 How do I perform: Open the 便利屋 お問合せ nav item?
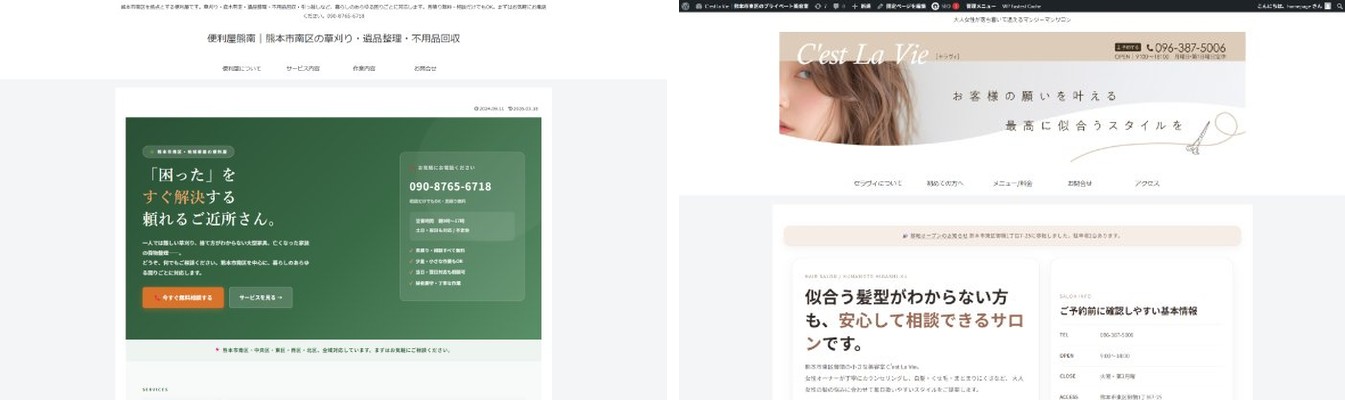point(425,68)
